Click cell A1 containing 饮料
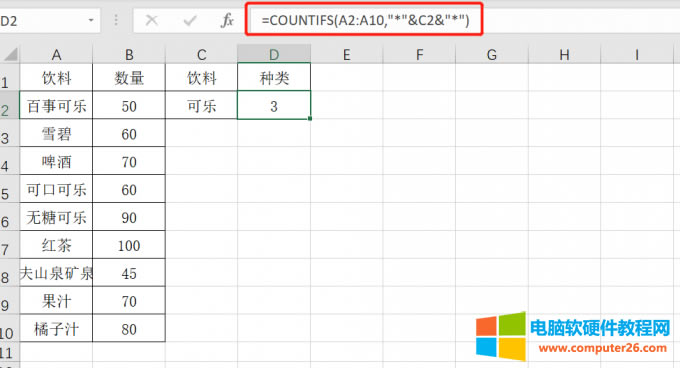 [x=56, y=78]
